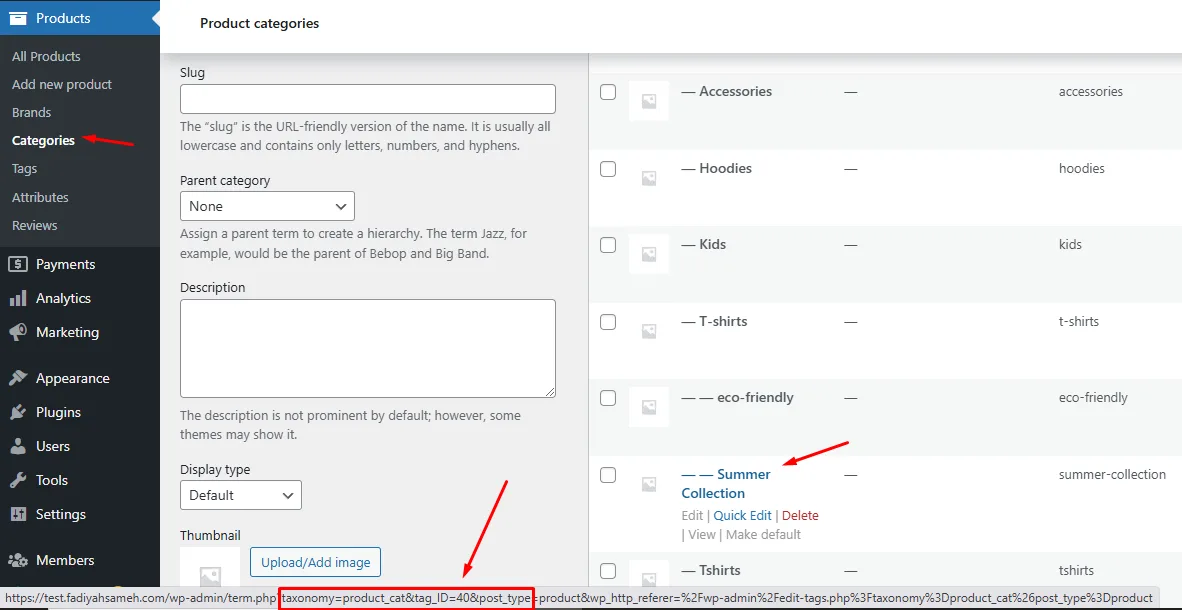Tick the Accessories row checkbox

click(608, 92)
